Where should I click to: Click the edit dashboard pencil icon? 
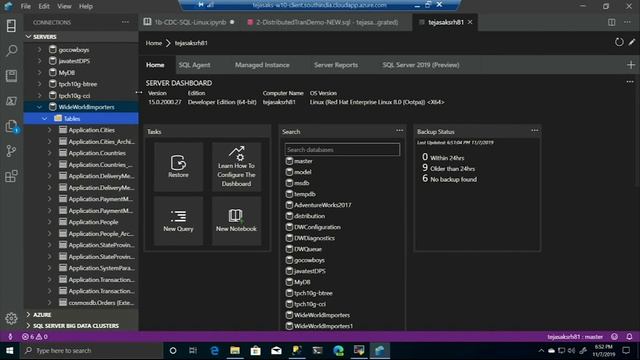point(632,42)
